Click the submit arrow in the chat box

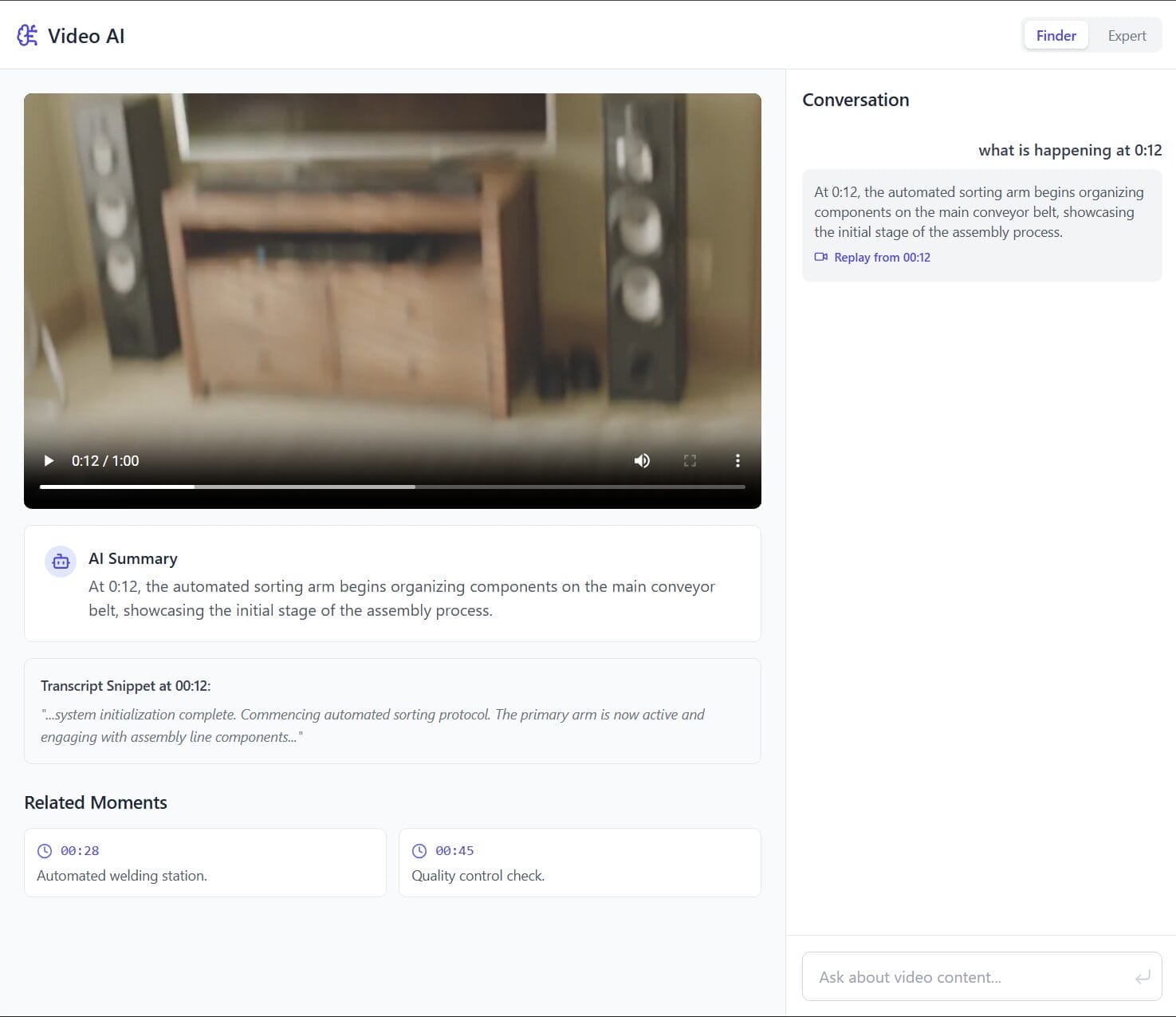(x=1143, y=976)
